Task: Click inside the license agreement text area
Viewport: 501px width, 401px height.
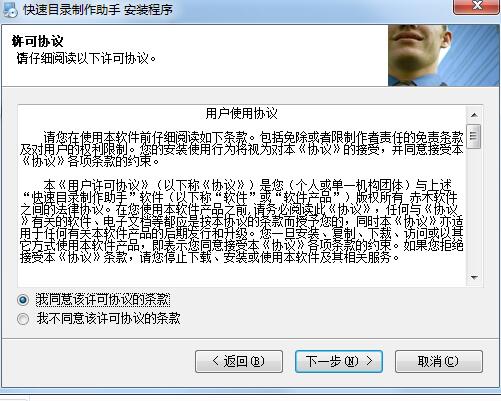Action: 242,196
